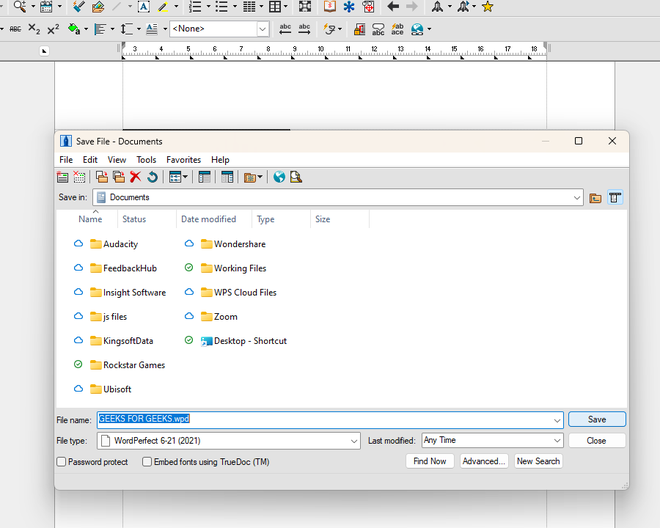Click the Find Now button

click(x=430, y=461)
